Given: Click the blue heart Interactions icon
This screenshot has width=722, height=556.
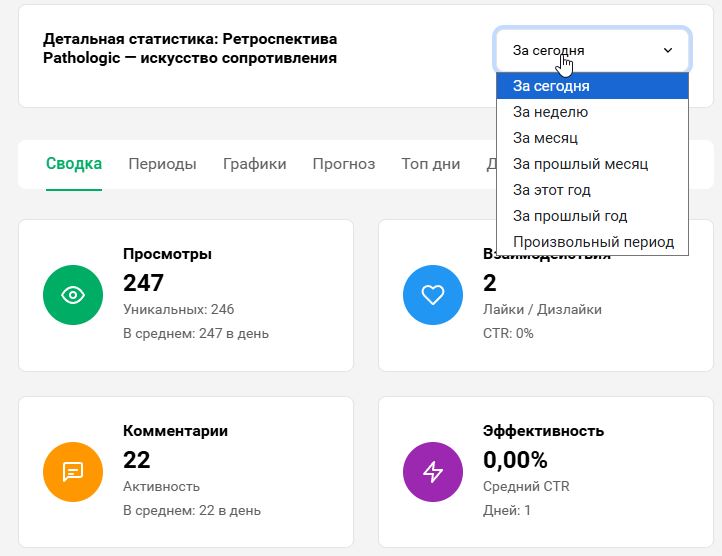Looking at the screenshot, I should 432,295.
